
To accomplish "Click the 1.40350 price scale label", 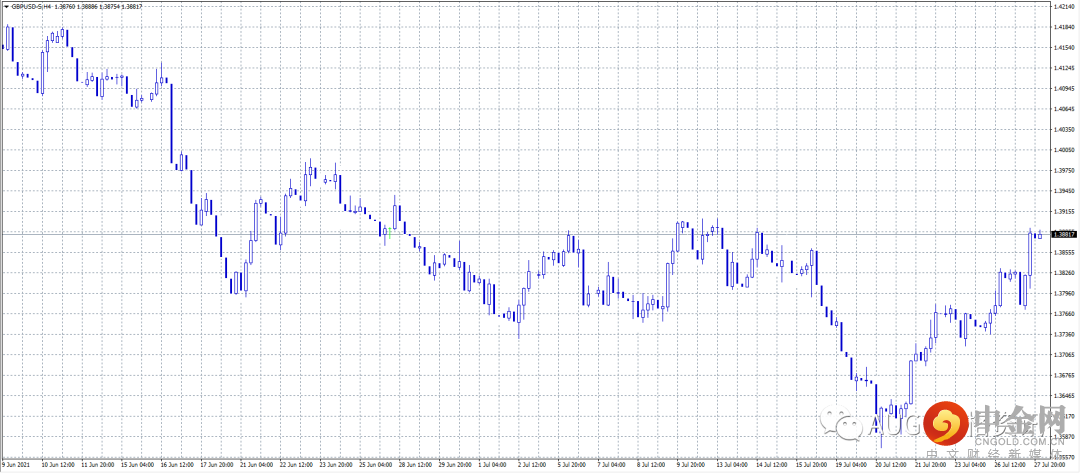I will 1063,129.
